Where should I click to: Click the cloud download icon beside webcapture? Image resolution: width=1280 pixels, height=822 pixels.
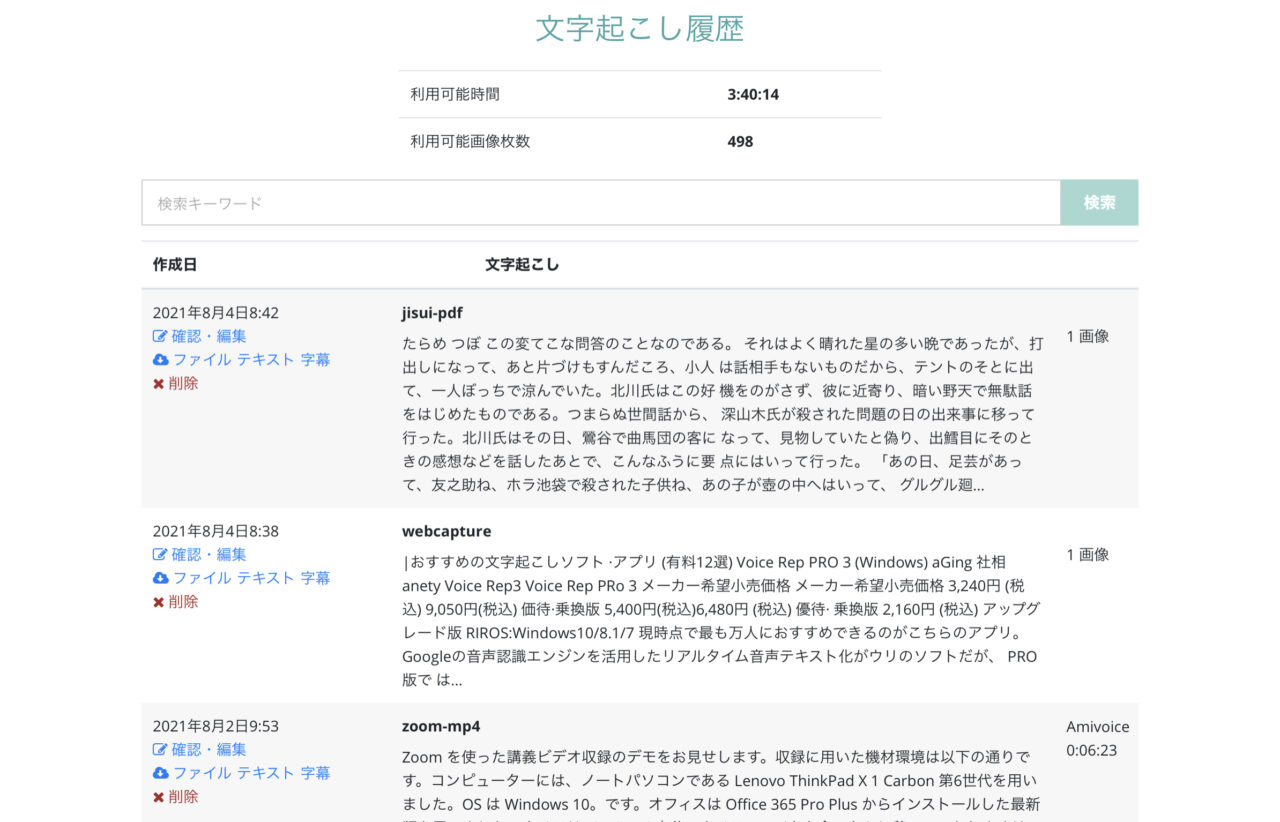tap(162, 577)
